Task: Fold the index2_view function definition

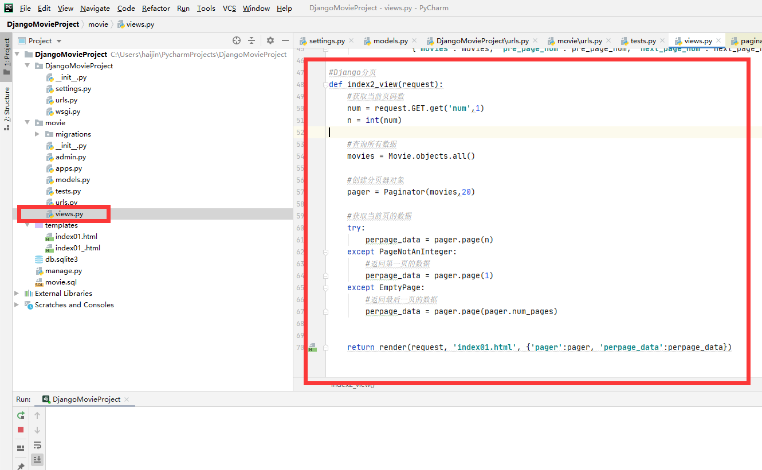Action: (326, 85)
